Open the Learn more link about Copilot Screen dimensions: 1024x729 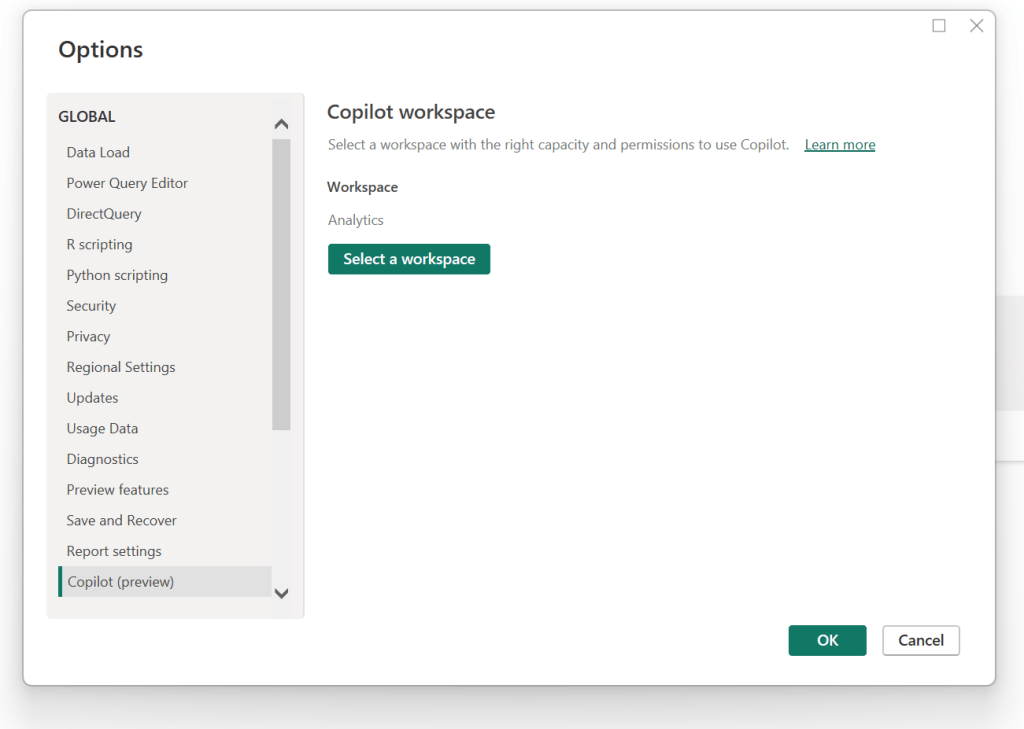point(839,144)
